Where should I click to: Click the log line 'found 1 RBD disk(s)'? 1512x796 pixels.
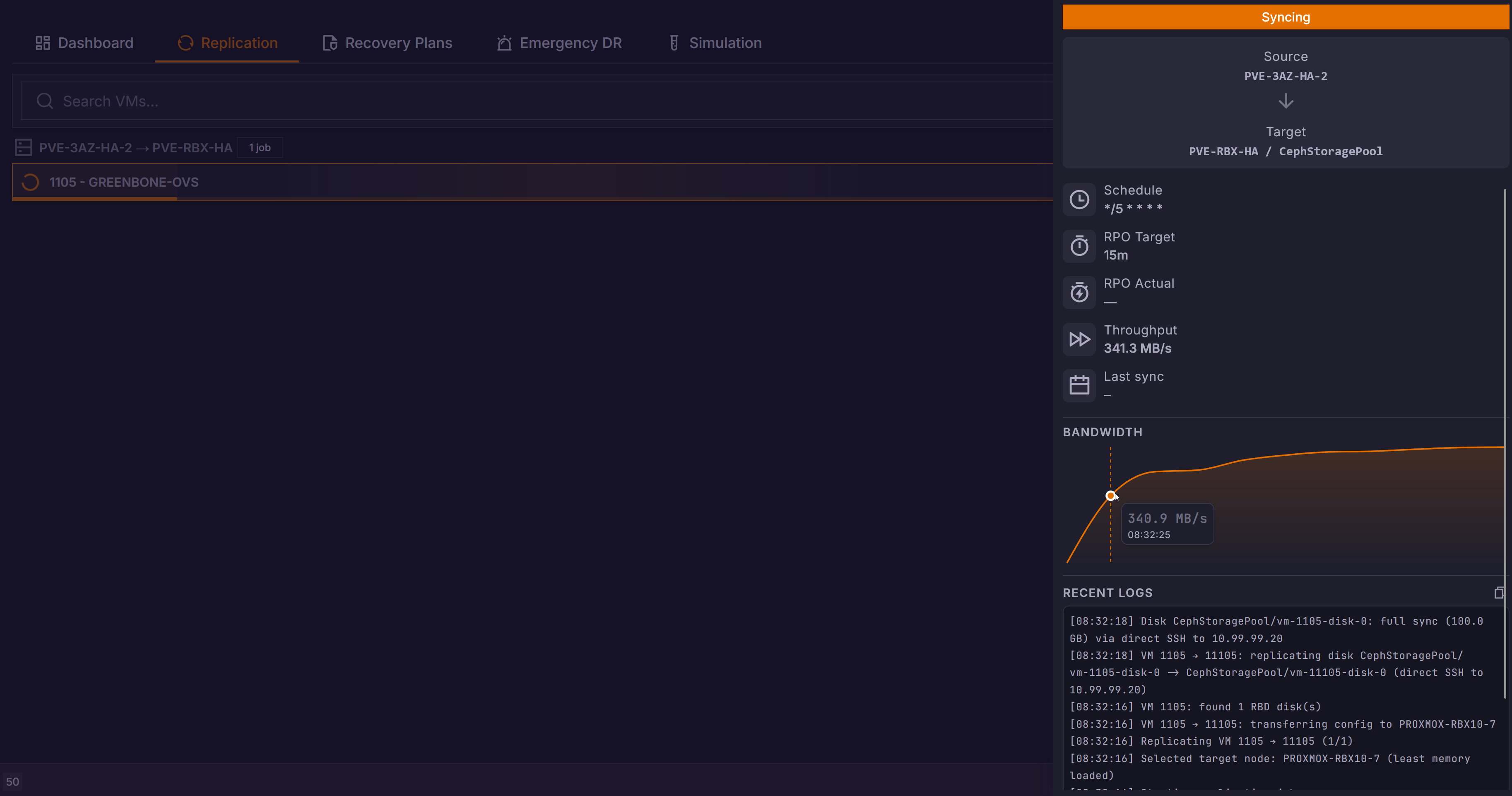pos(1195,707)
